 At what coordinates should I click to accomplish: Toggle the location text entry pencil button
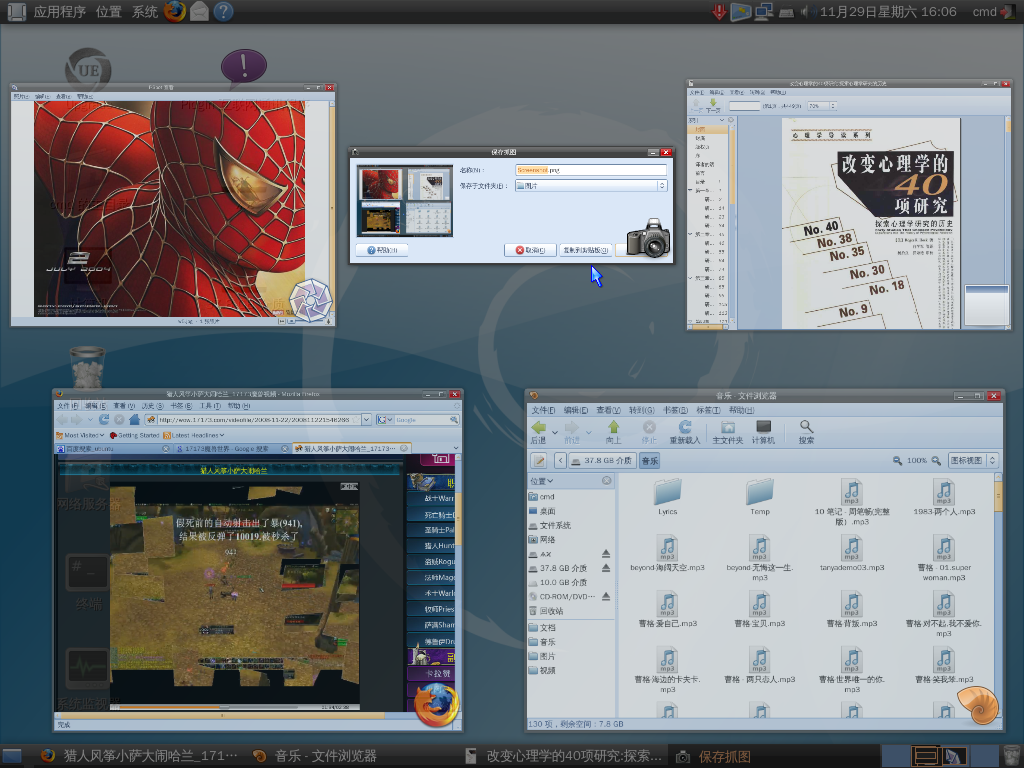tap(539, 461)
